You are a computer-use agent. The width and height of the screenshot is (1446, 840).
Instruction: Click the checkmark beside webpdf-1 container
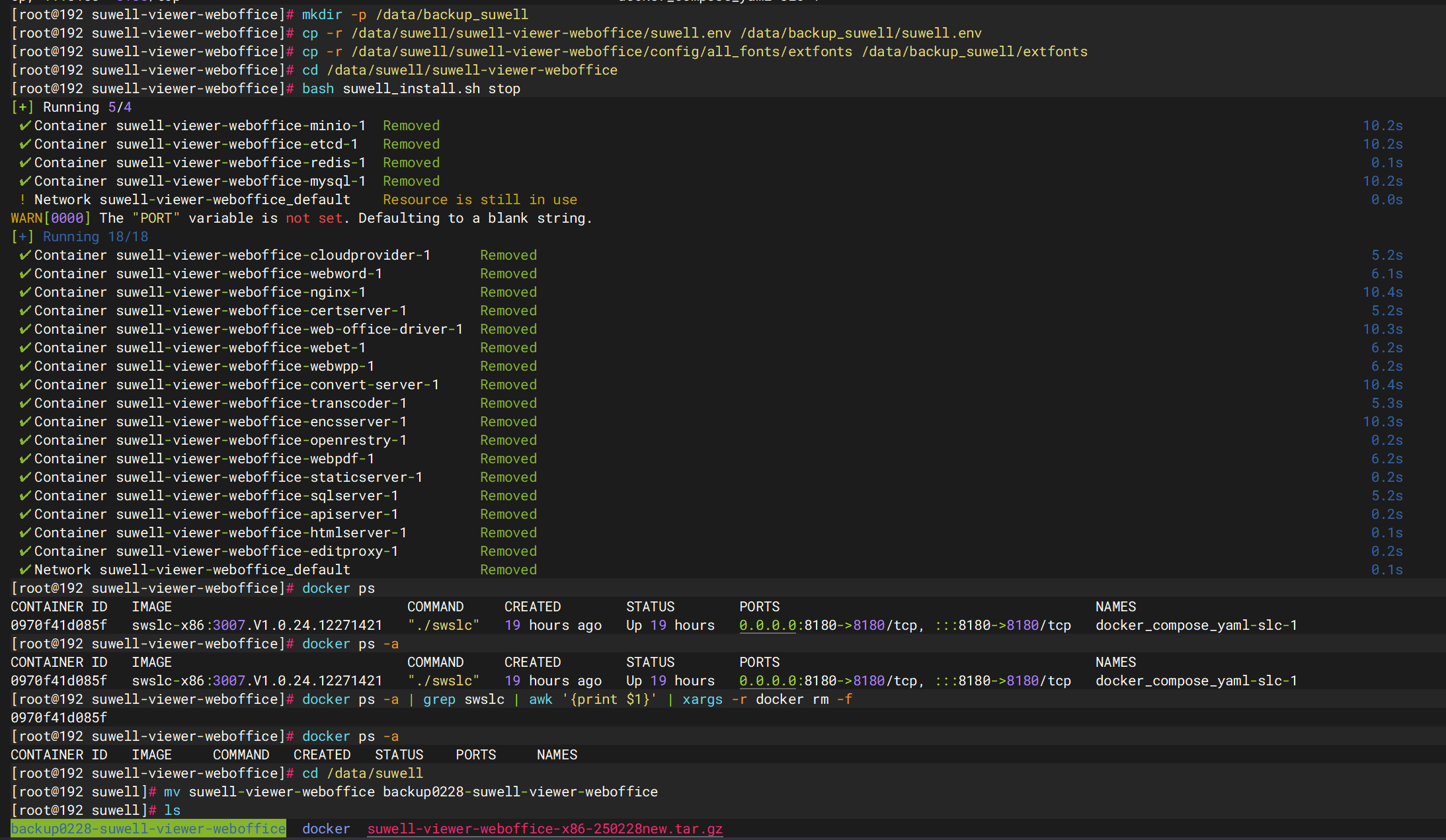[25, 459]
